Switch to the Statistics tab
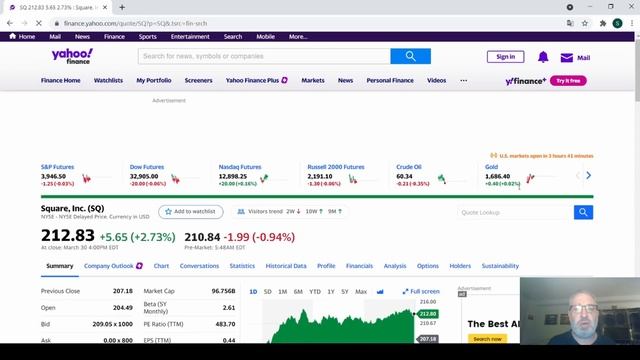This screenshot has height=360, width=640. [242, 266]
